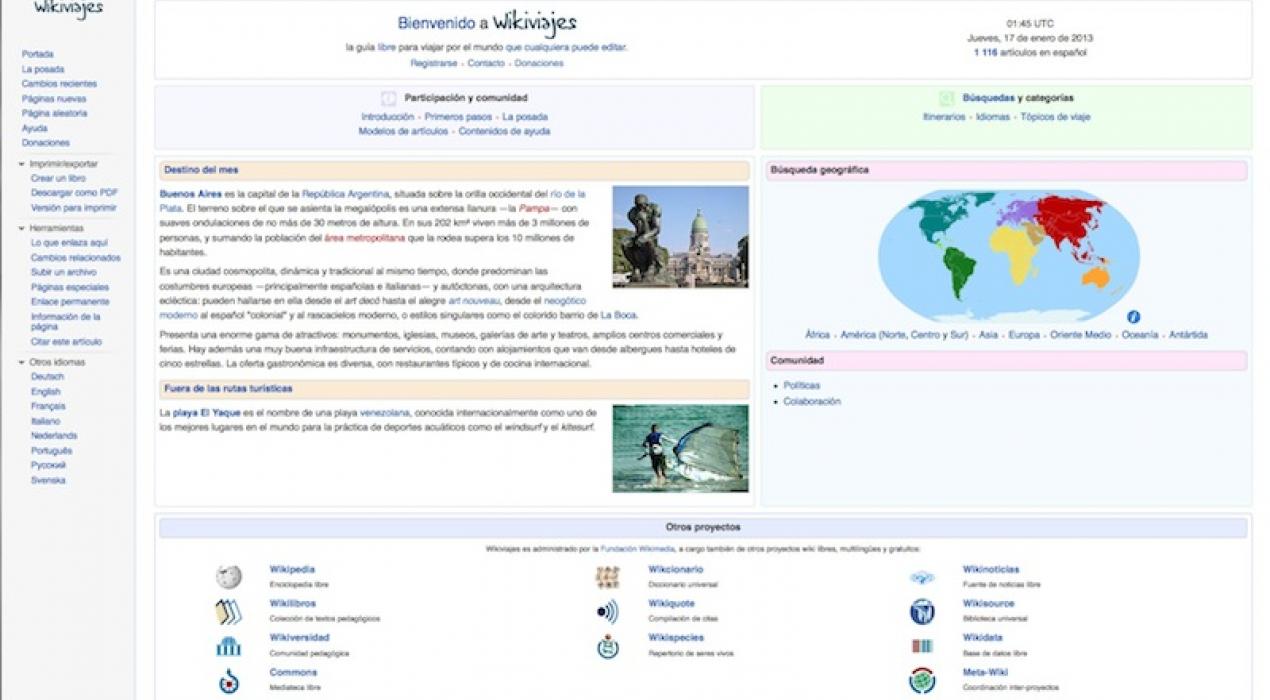Click the 1 116 articles count link
Screen dimensions: 1270x700
coord(986,52)
